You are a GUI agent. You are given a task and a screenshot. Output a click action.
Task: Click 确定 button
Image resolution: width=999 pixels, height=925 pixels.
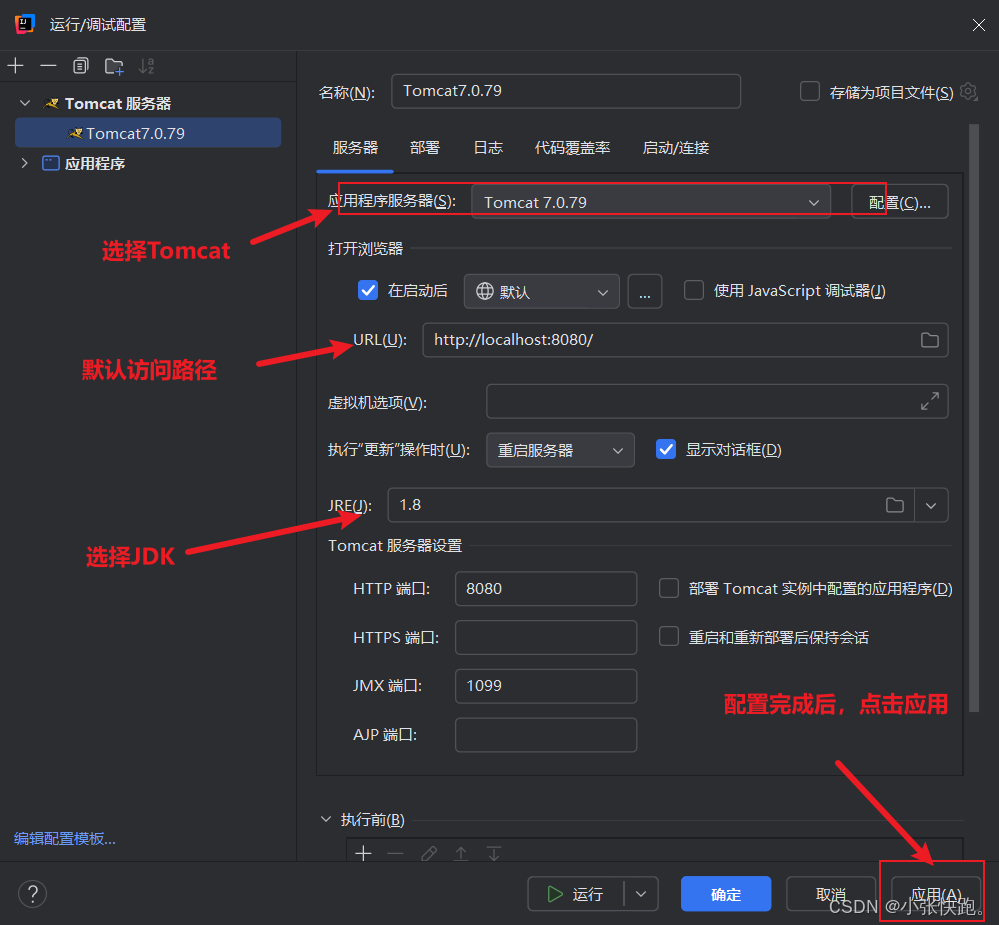(x=726, y=894)
